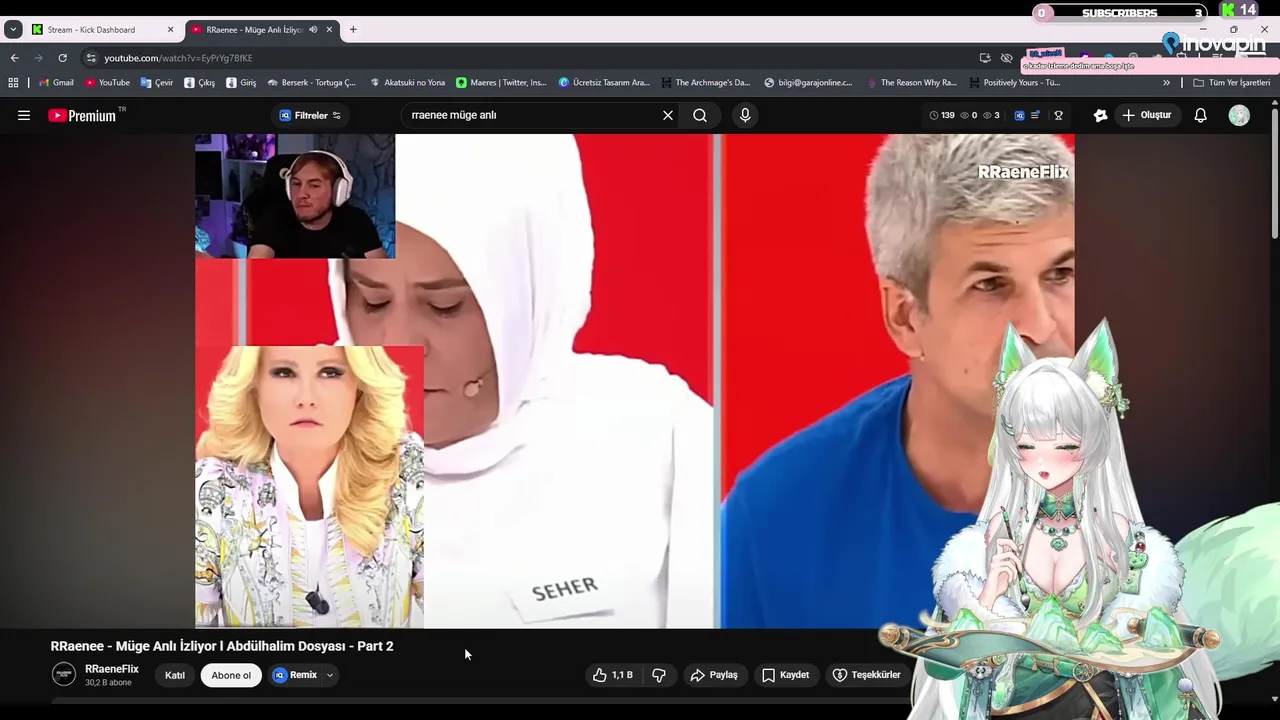Subscribe with Abone ol button

(231, 675)
